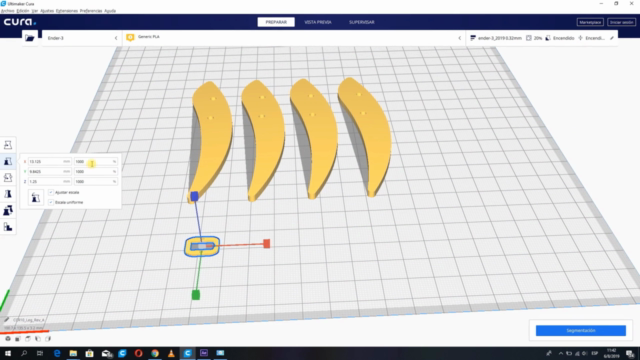Click the Z size mm input field
This screenshot has height=360, width=640.
tap(49, 182)
